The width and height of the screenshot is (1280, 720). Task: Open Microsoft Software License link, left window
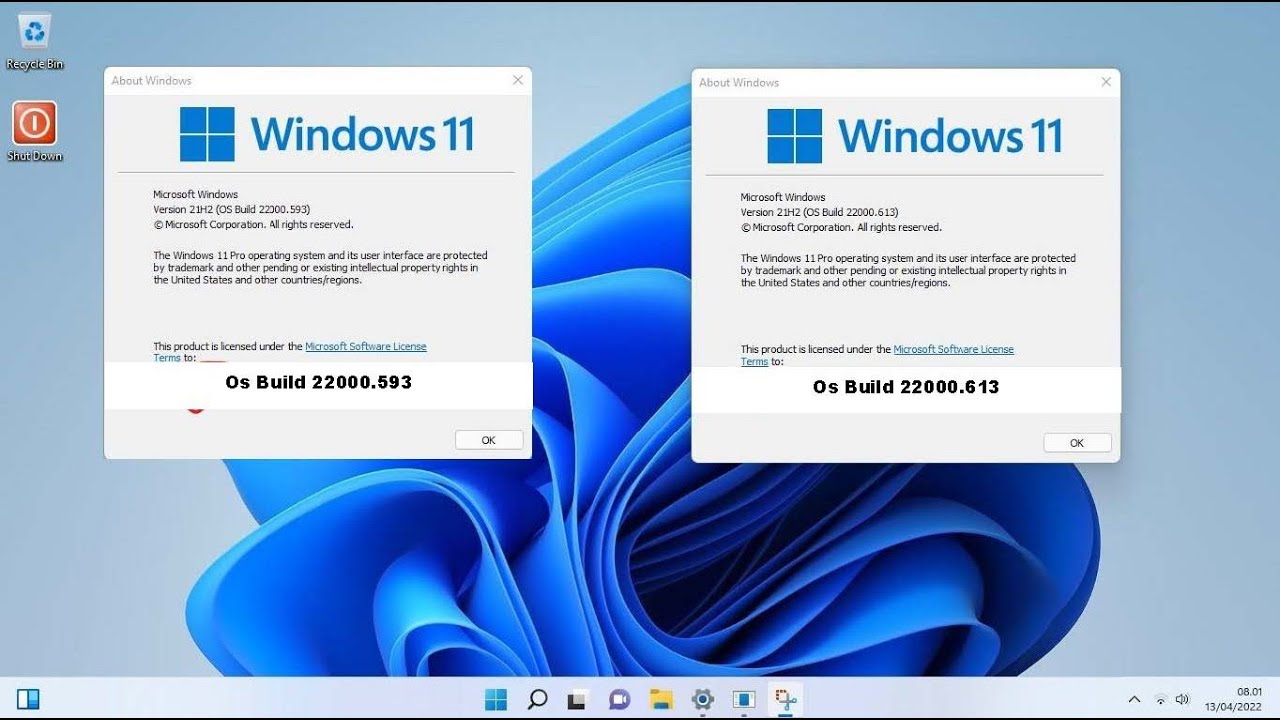[366, 346]
